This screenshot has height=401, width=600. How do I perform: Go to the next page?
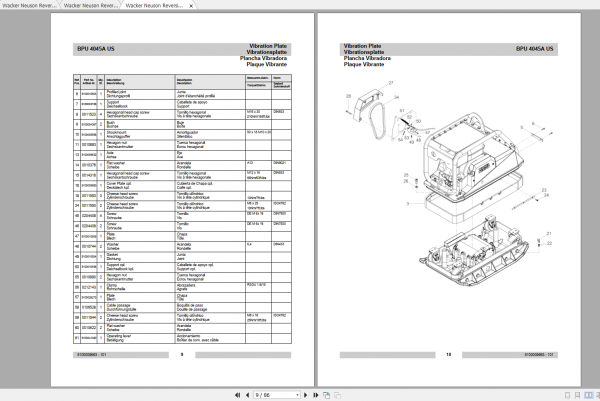(305, 395)
